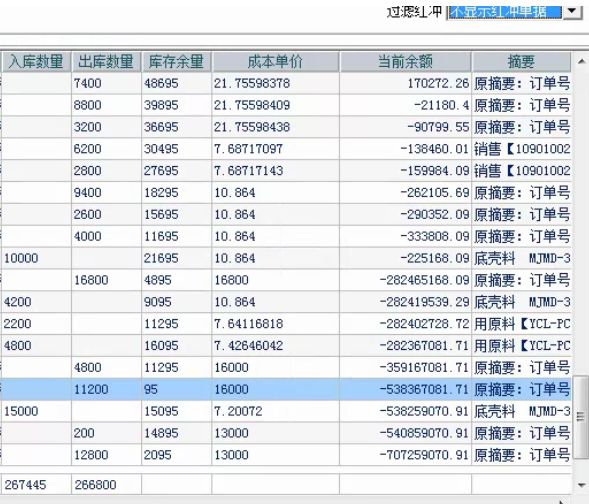Select cell with balance -707259070.91
This screenshot has width=589, height=504.
[x=405, y=455]
